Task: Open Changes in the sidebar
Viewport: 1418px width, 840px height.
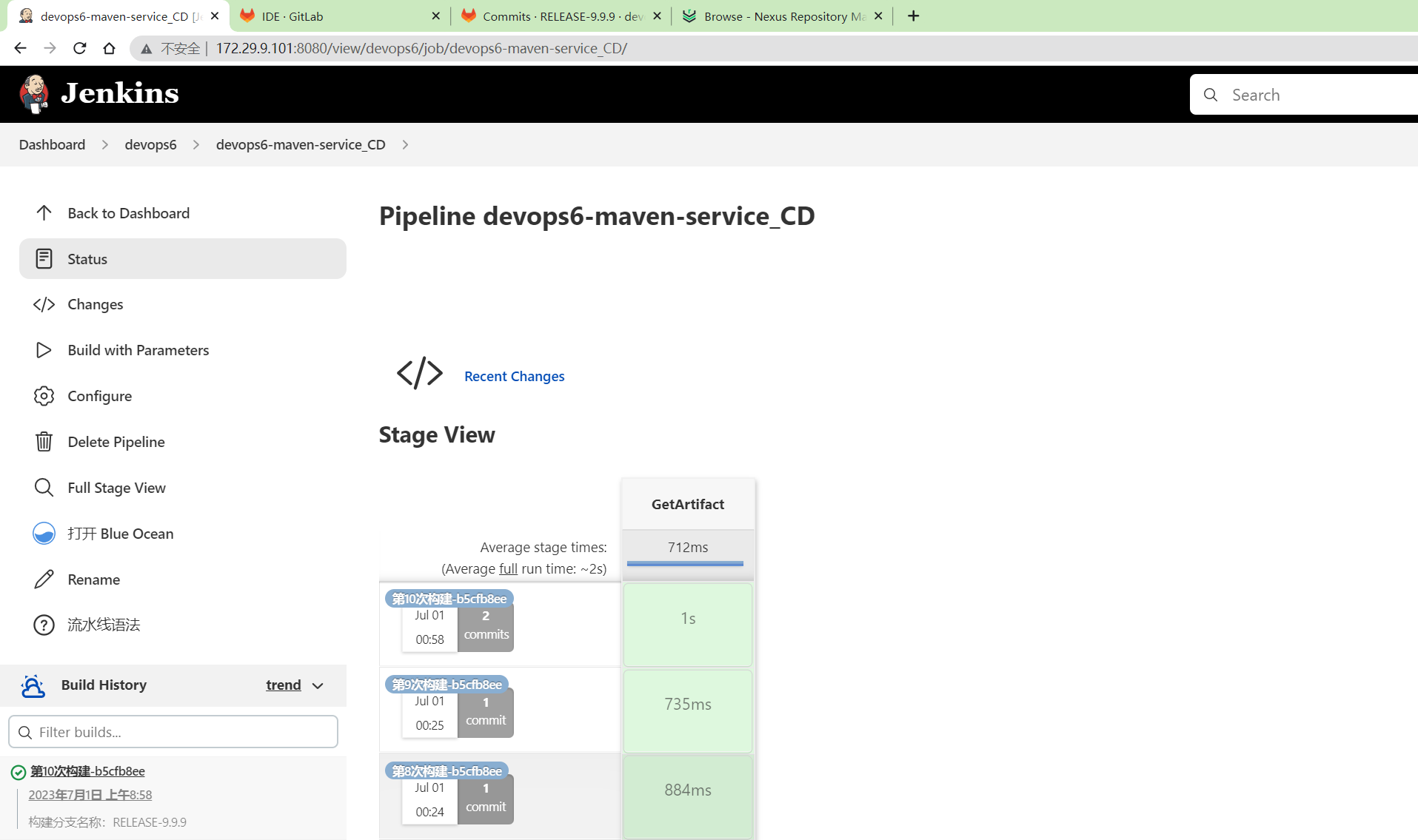Action: pos(95,304)
